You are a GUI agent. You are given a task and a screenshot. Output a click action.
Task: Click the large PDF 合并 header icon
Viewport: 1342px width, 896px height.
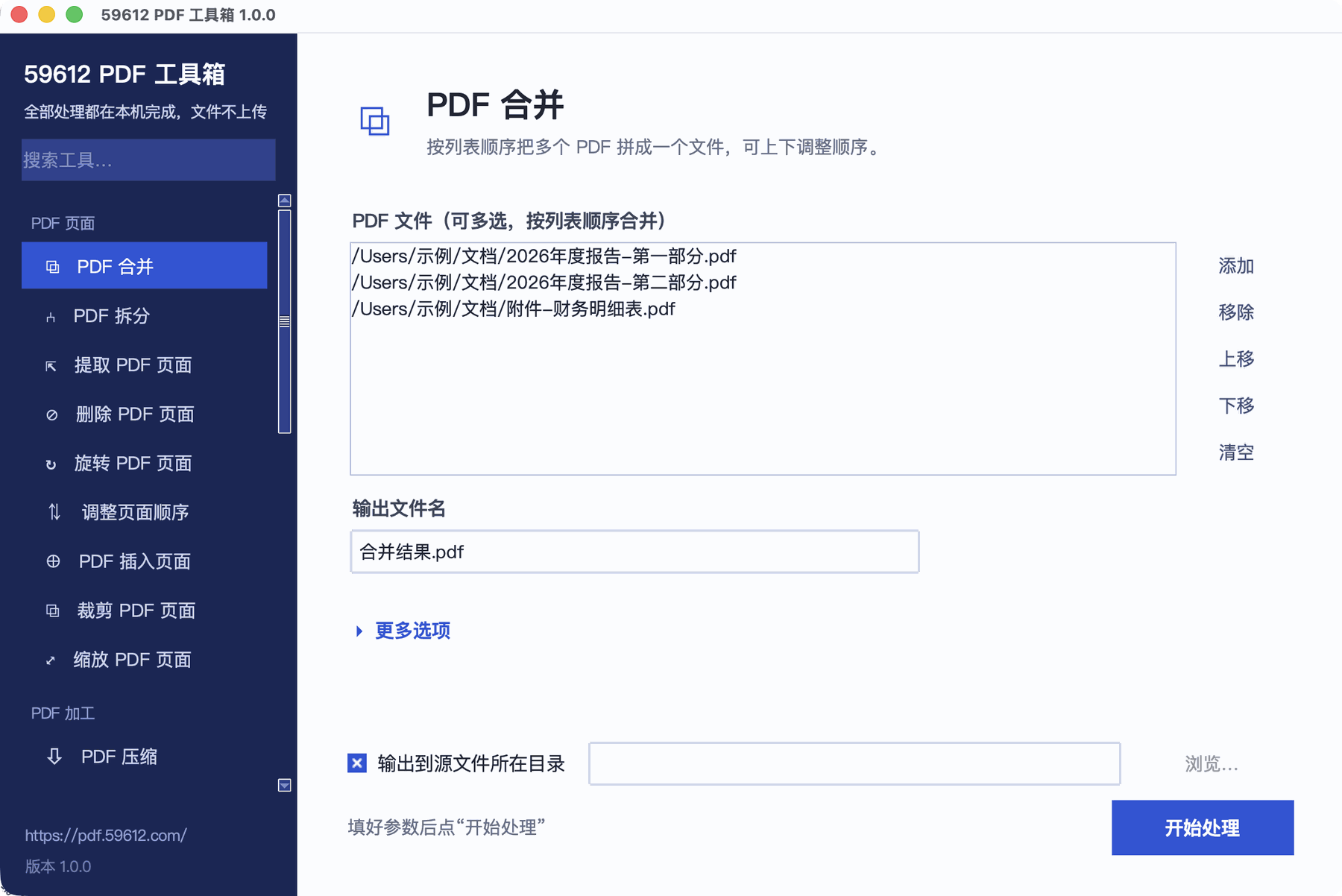(x=375, y=121)
